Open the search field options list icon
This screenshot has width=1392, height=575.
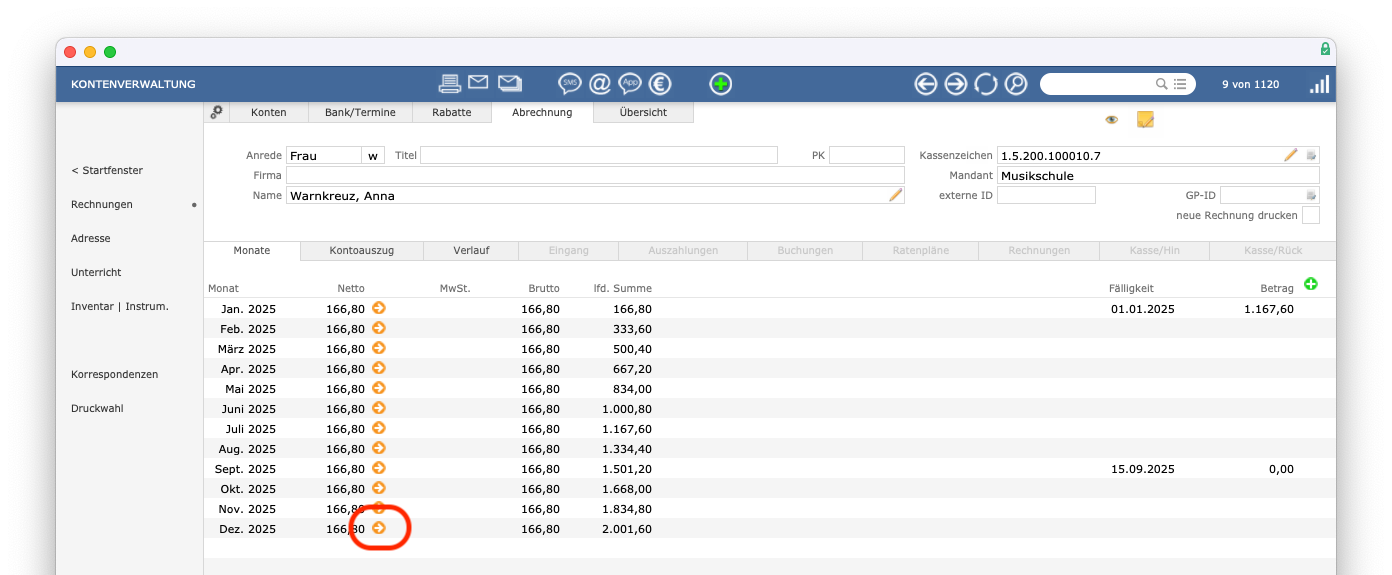[1180, 84]
